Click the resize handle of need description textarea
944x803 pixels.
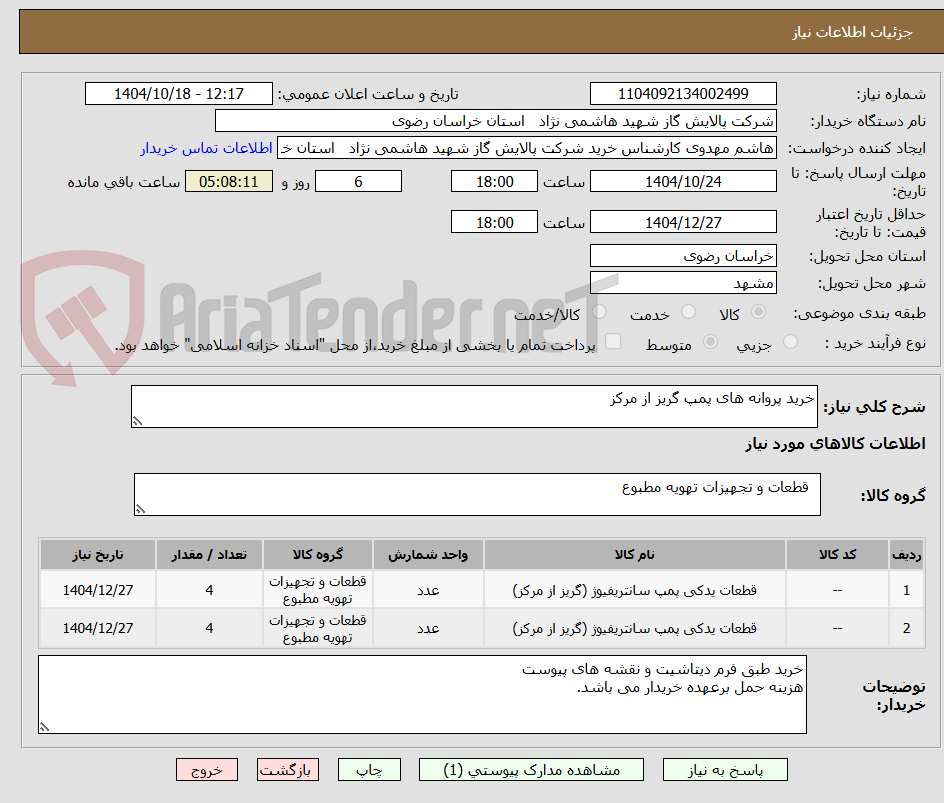[x=137, y=421]
